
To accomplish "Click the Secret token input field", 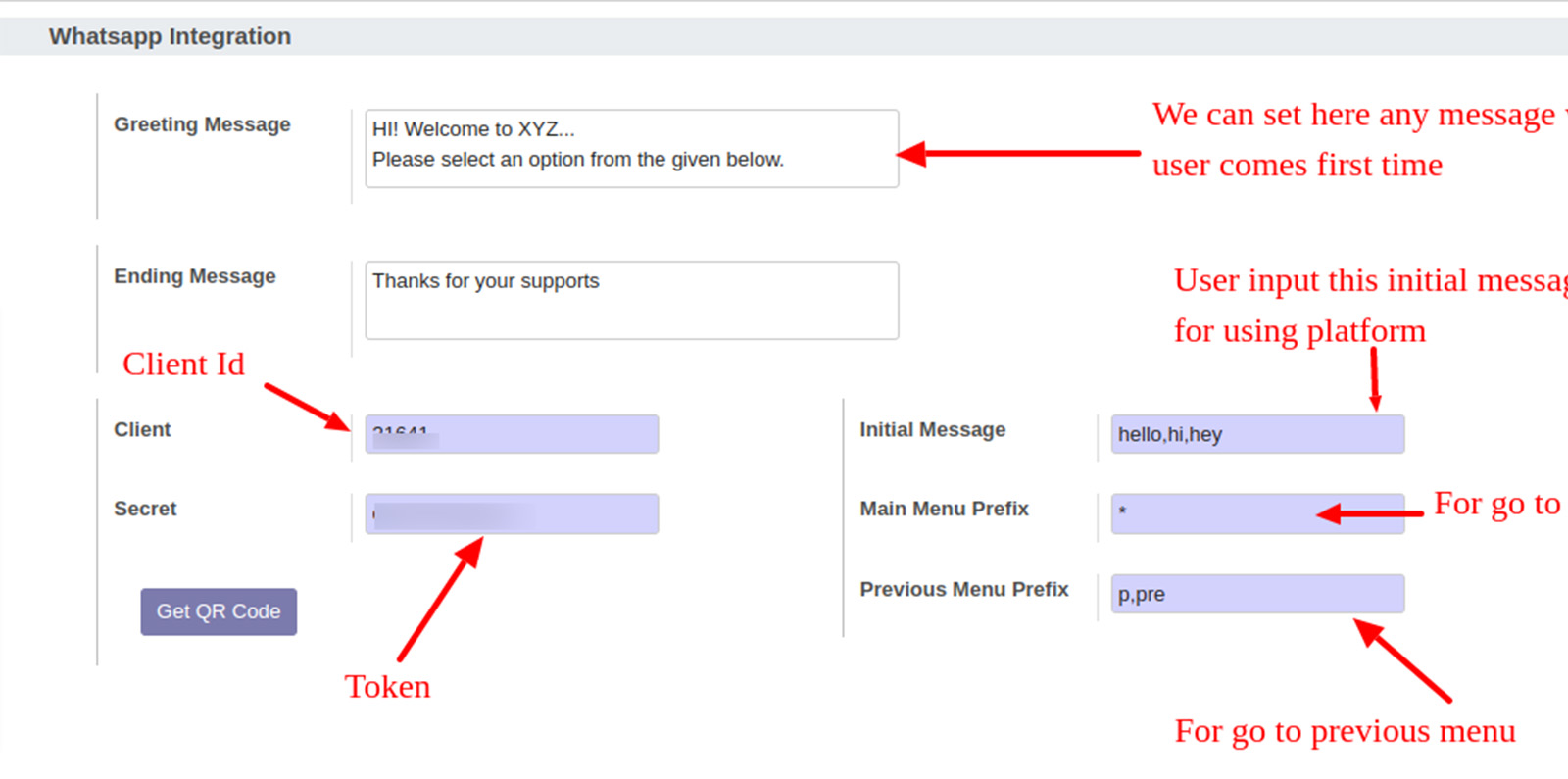I will tap(512, 513).
